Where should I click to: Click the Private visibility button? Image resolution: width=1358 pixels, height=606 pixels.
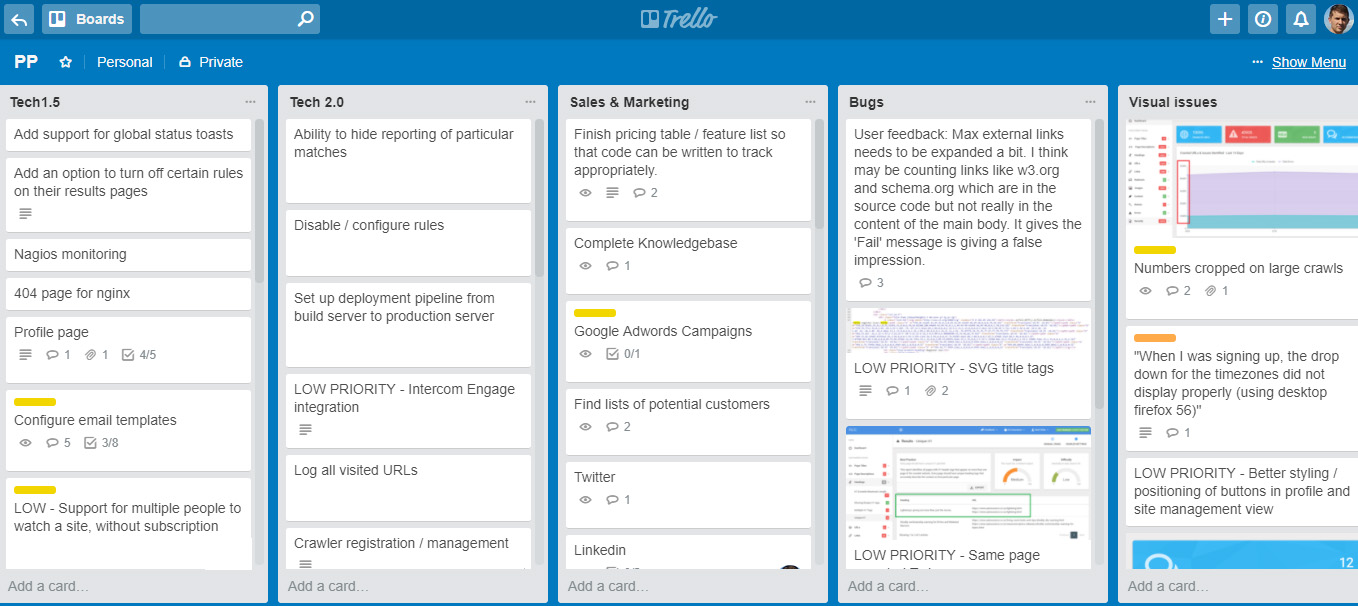(x=211, y=62)
